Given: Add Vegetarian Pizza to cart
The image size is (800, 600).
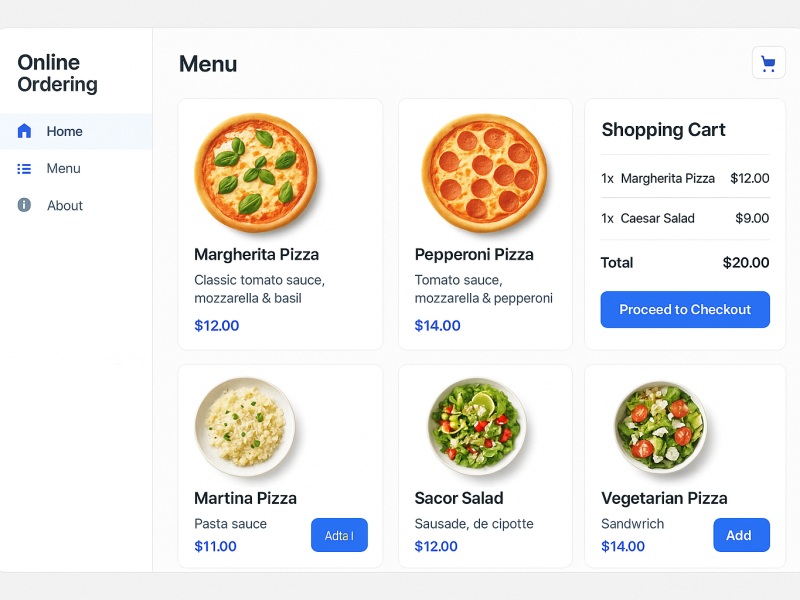Looking at the screenshot, I should (x=740, y=535).
